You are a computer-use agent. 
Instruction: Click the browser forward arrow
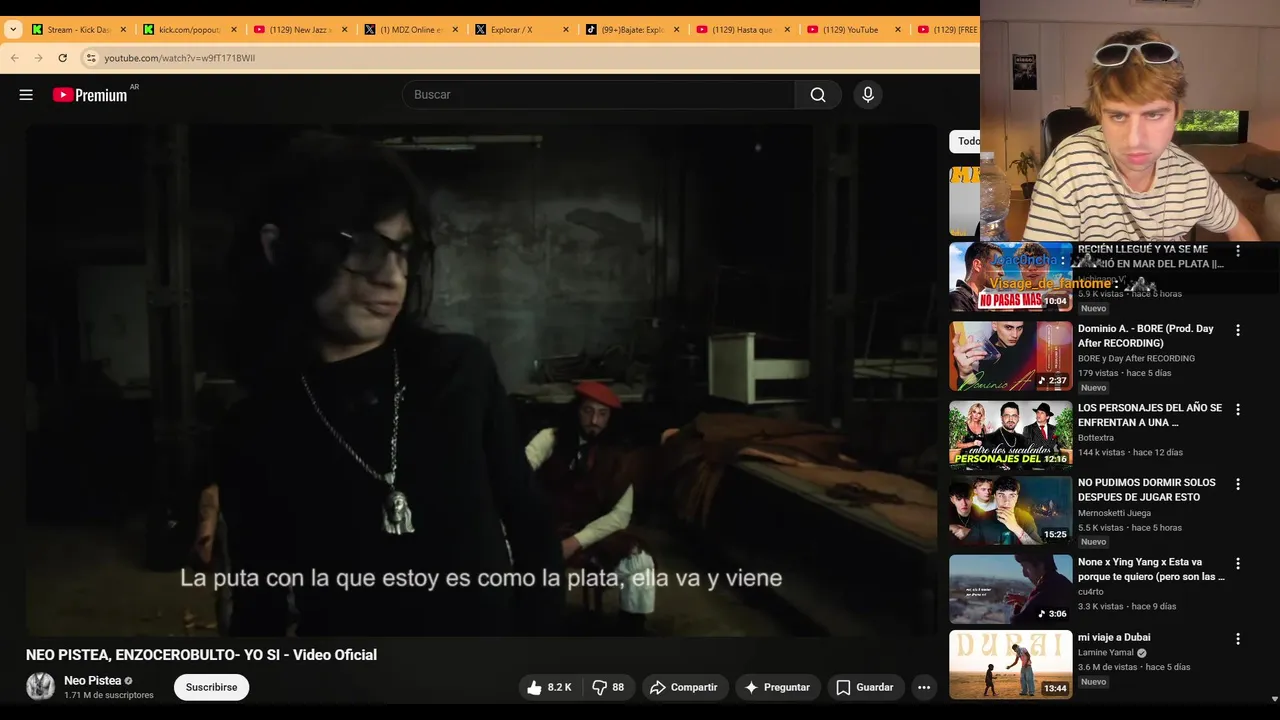[x=38, y=58]
